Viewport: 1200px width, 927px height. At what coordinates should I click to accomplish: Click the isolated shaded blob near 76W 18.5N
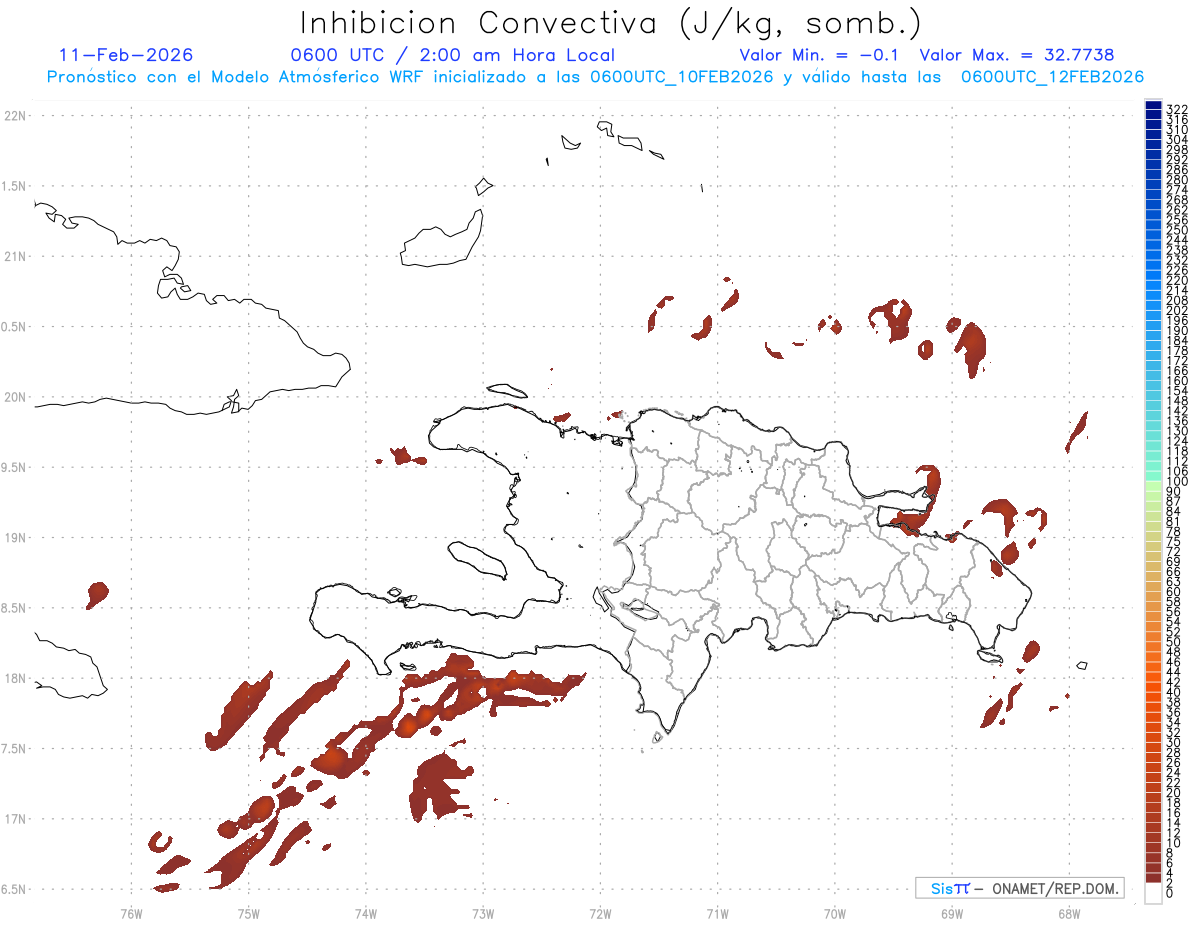point(96,594)
